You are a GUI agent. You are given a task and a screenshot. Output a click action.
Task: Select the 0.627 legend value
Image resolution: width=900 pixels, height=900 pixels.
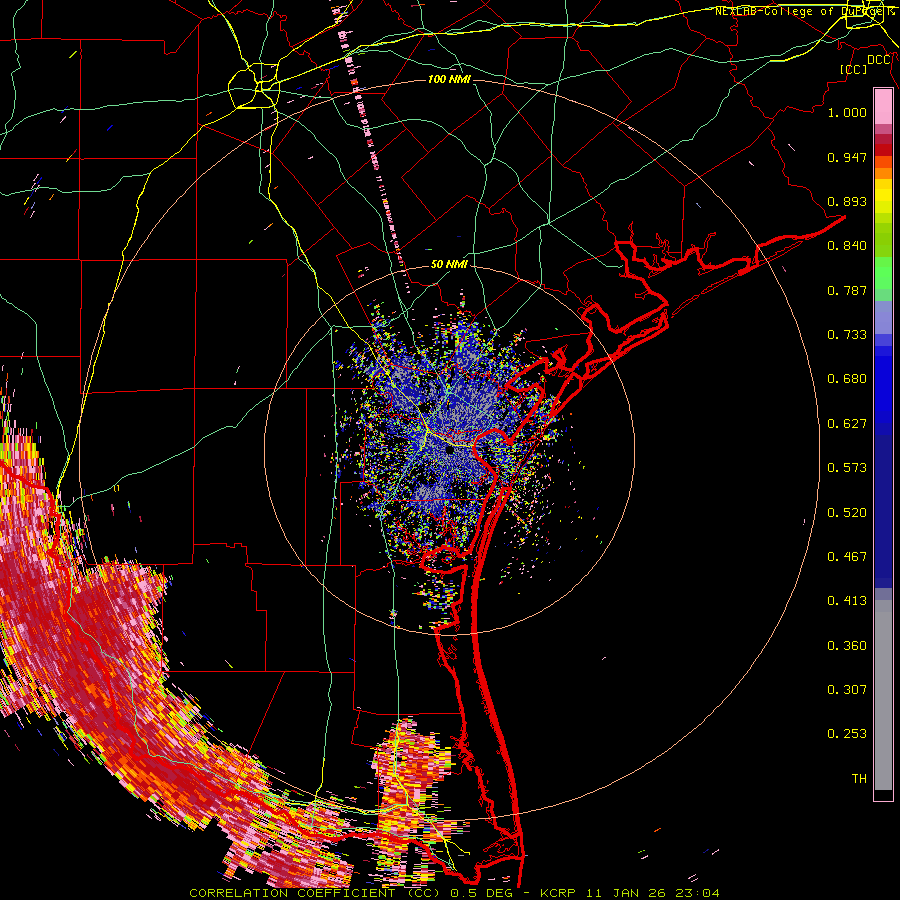[x=847, y=424]
